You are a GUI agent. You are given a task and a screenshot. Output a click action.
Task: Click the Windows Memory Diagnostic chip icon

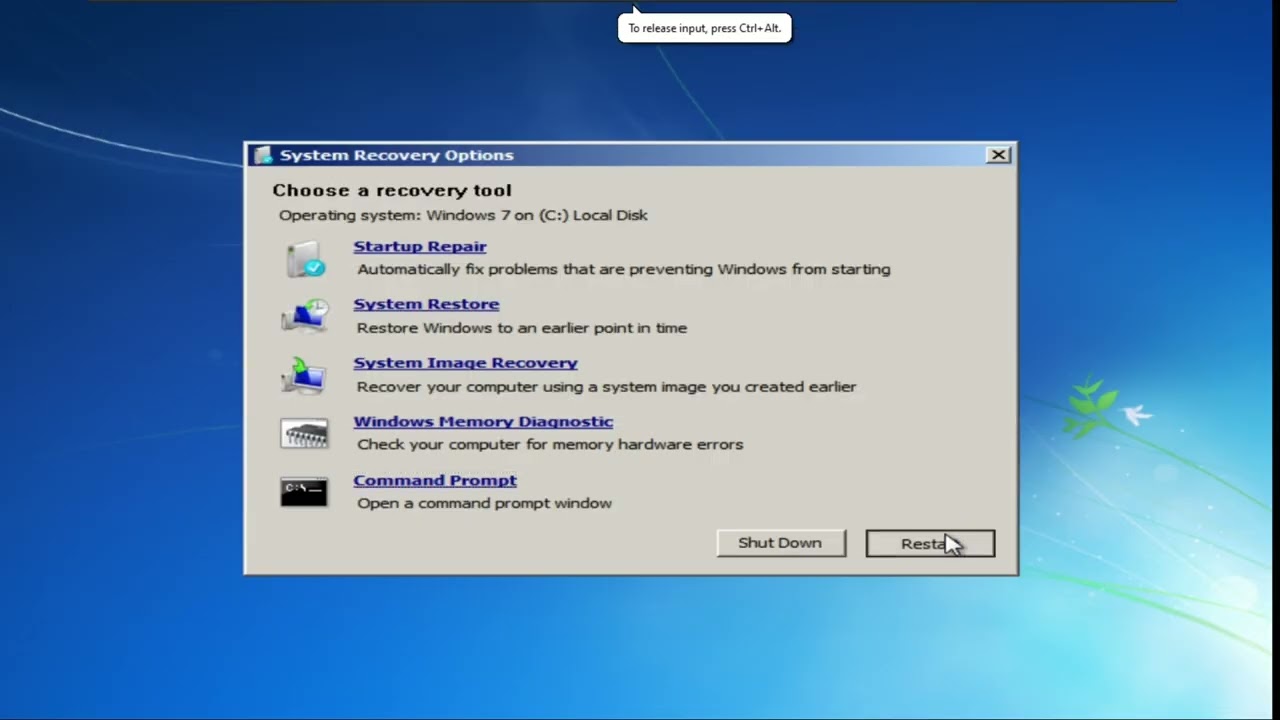(304, 434)
